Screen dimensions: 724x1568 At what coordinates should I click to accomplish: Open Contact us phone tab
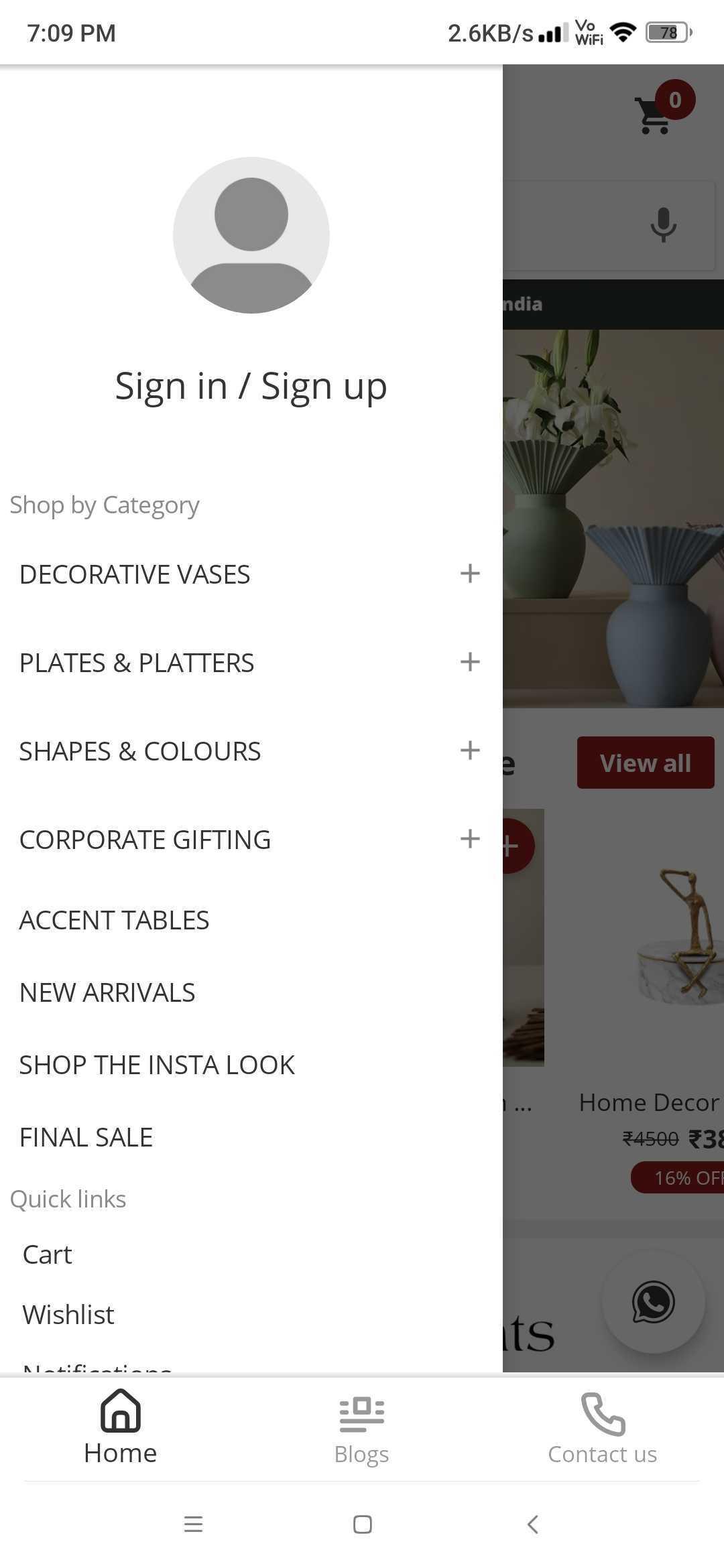point(603,1429)
